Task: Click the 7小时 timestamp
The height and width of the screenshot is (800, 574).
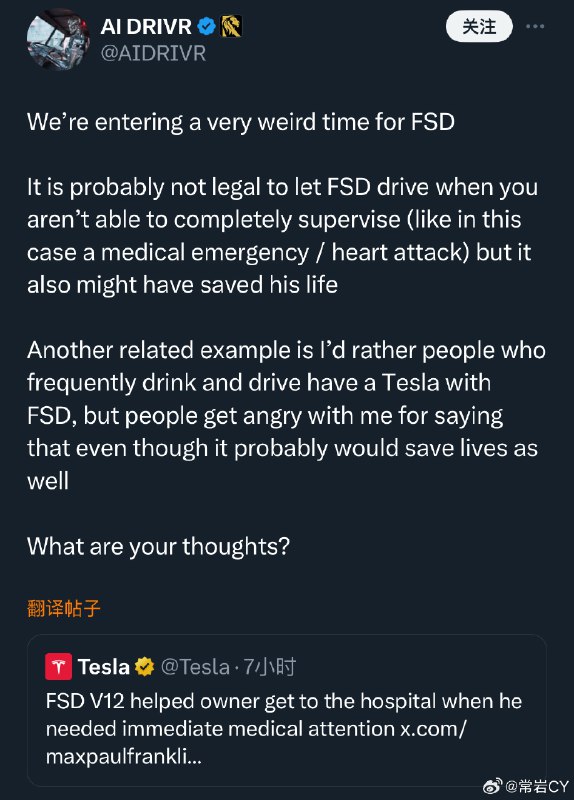Action: [269, 667]
